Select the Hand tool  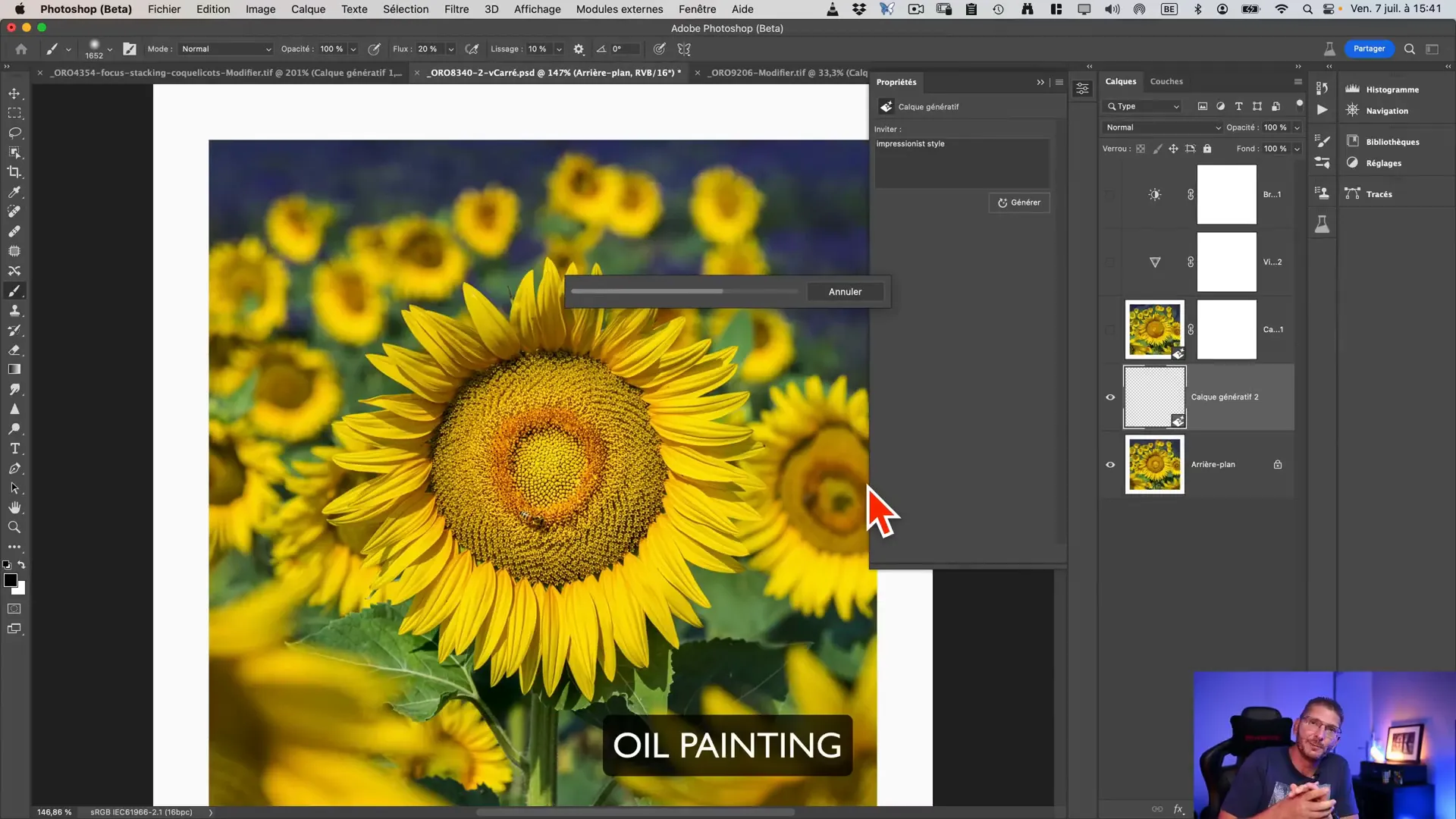point(14,507)
